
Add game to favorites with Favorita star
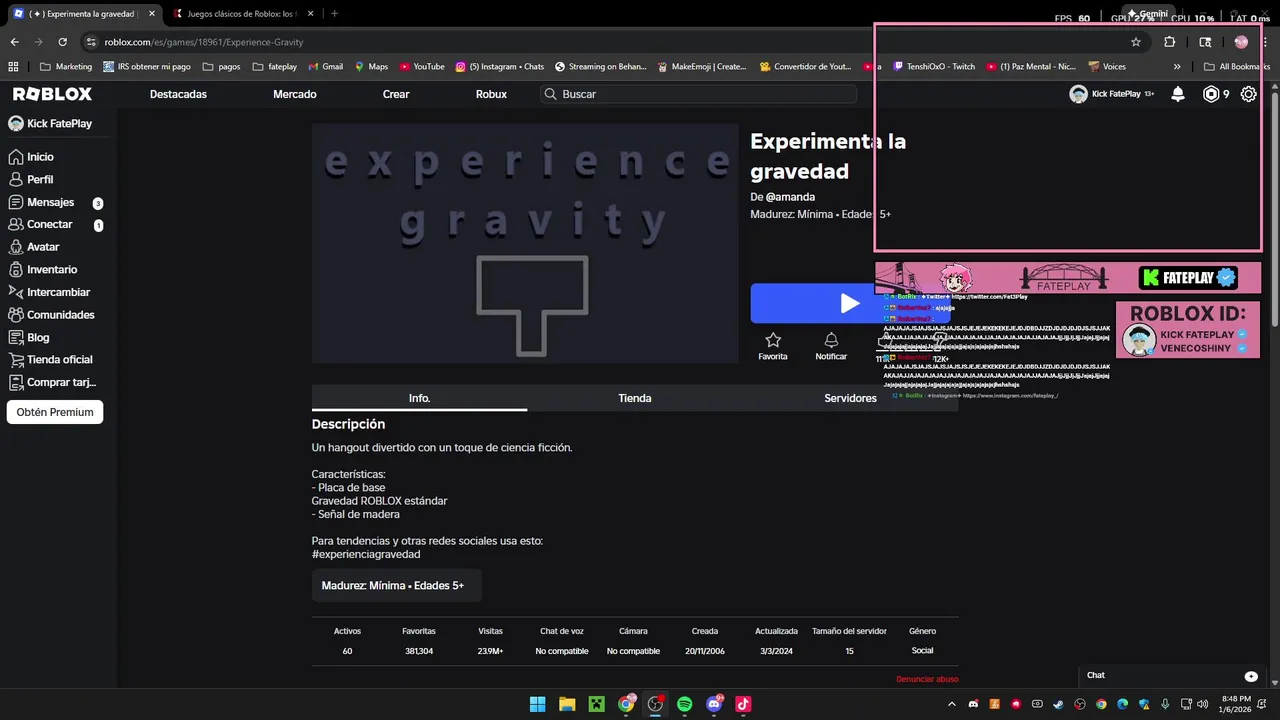pos(773,347)
